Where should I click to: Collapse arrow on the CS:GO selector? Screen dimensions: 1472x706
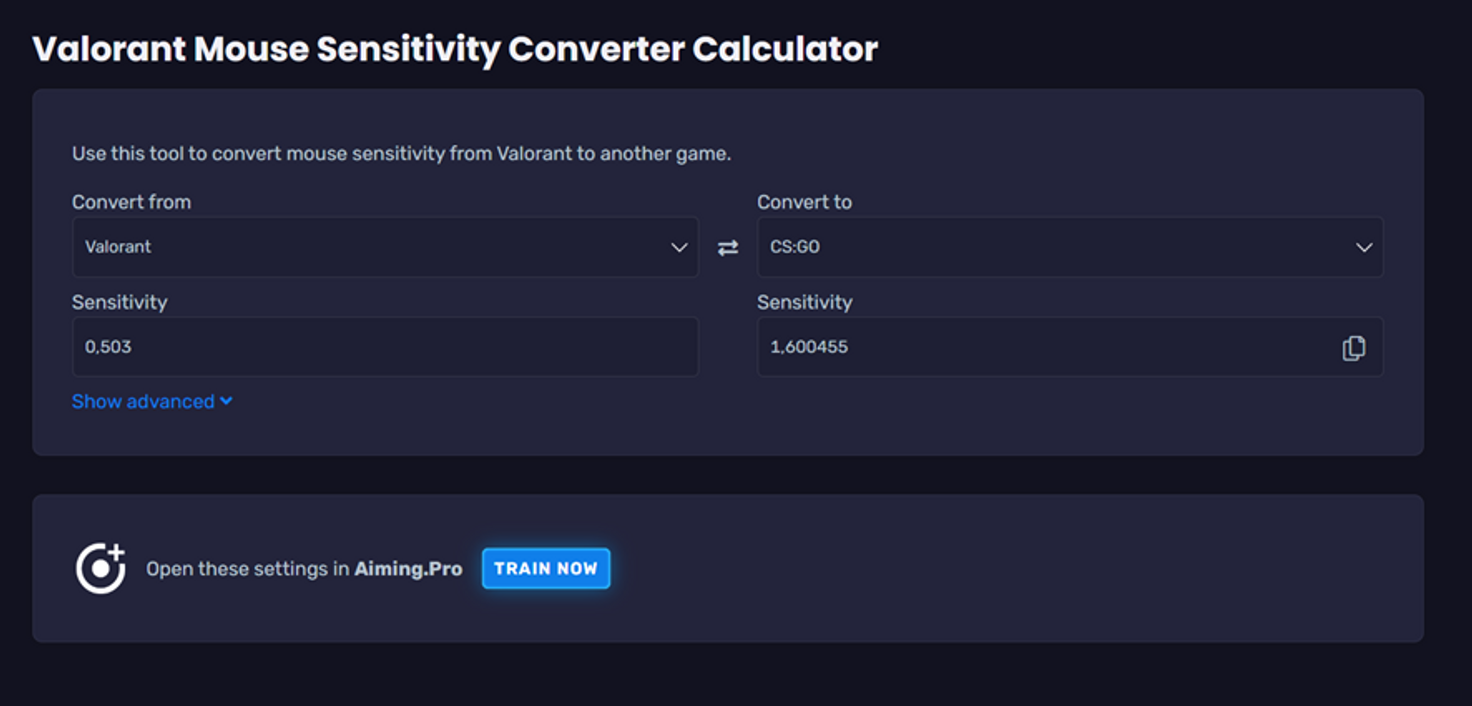1362,247
